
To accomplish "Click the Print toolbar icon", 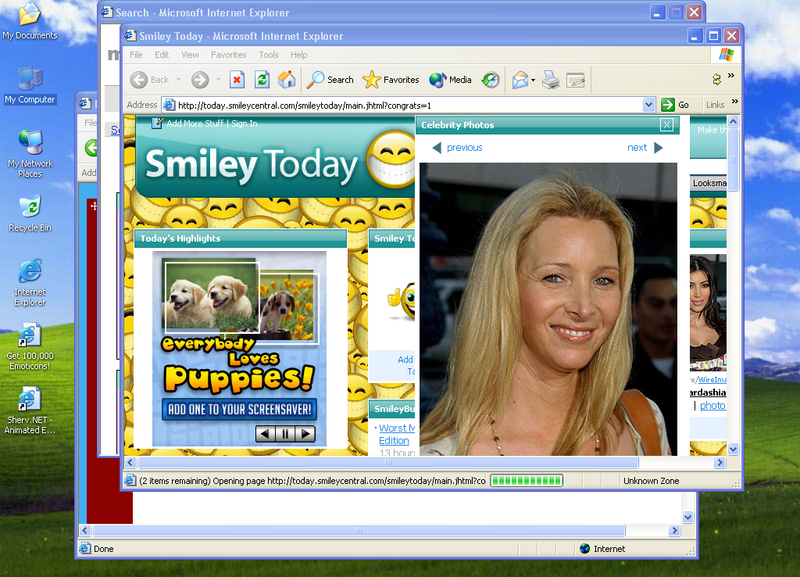I will 551,80.
